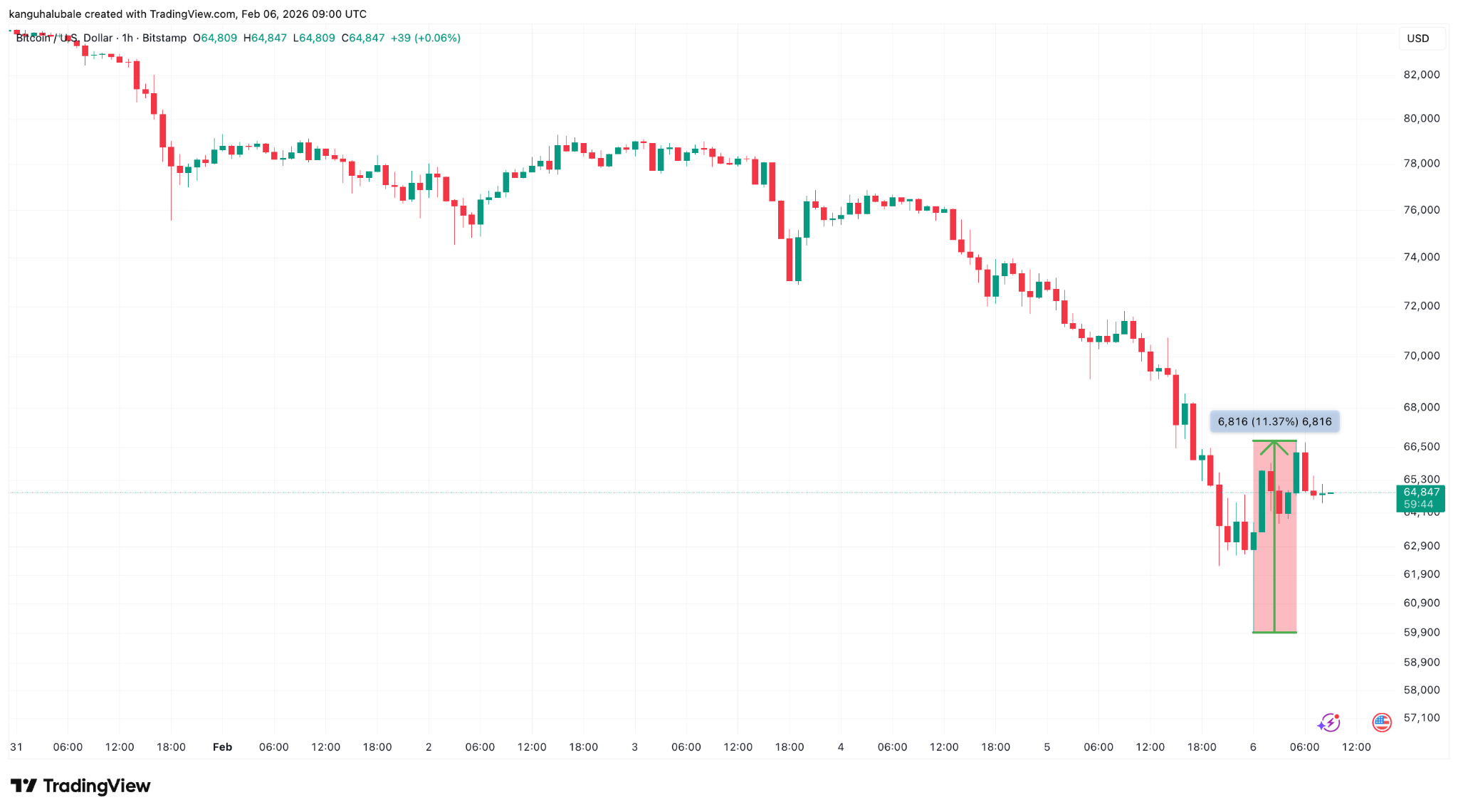Click the green arrowhead on the price range measurement
Screen dimensions: 1458x812
tap(1274, 448)
